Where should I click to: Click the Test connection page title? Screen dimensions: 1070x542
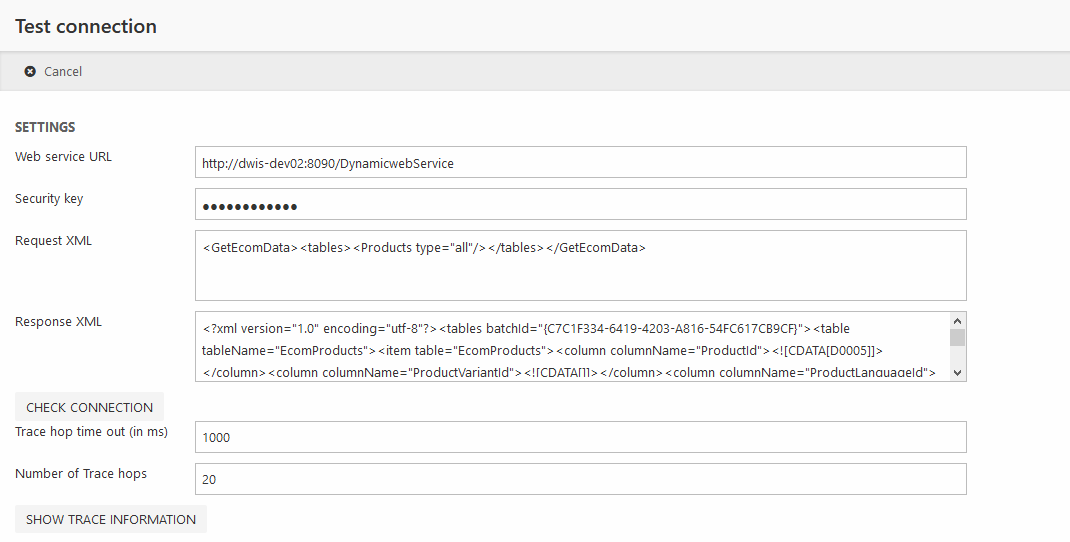[x=86, y=27]
